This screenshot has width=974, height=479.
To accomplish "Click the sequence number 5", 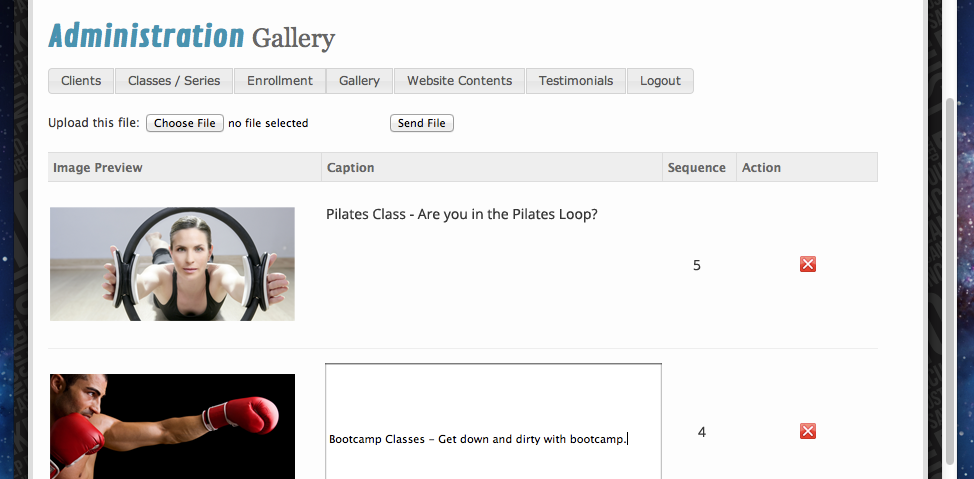I will click(x=697, y=265).
